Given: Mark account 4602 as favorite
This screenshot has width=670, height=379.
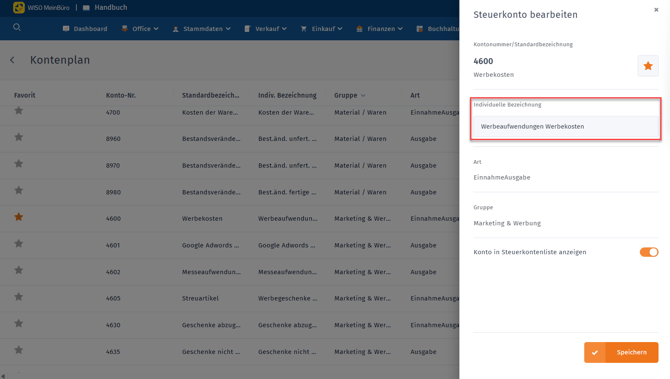Looking at the screenshot, I should (18, 270).
